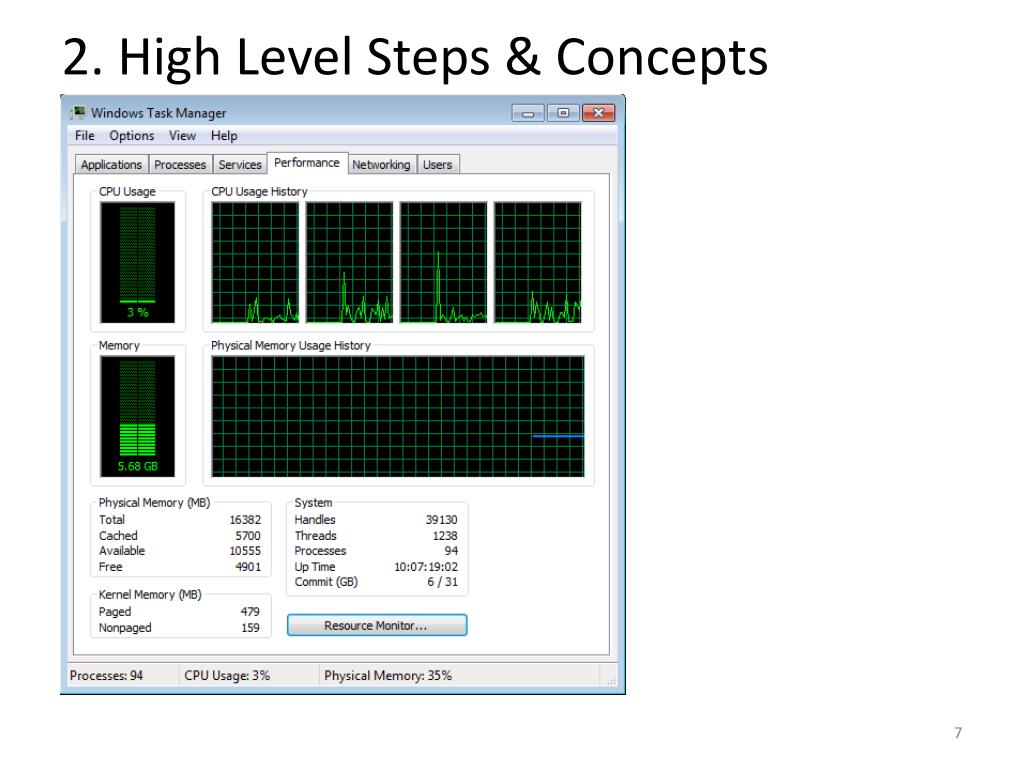Open the Help menu
This screenshot has height=768, width=1024.
pos(224,136)
